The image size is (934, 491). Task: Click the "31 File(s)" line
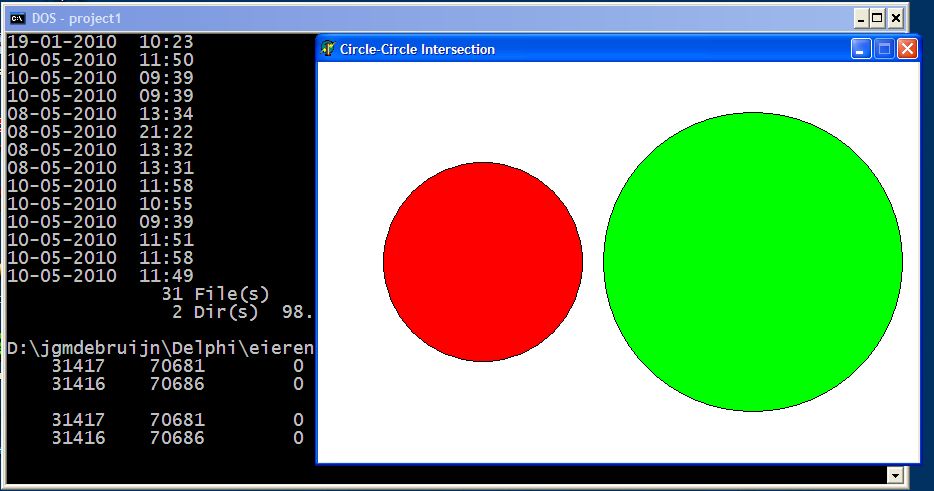[x=215, y=294]
